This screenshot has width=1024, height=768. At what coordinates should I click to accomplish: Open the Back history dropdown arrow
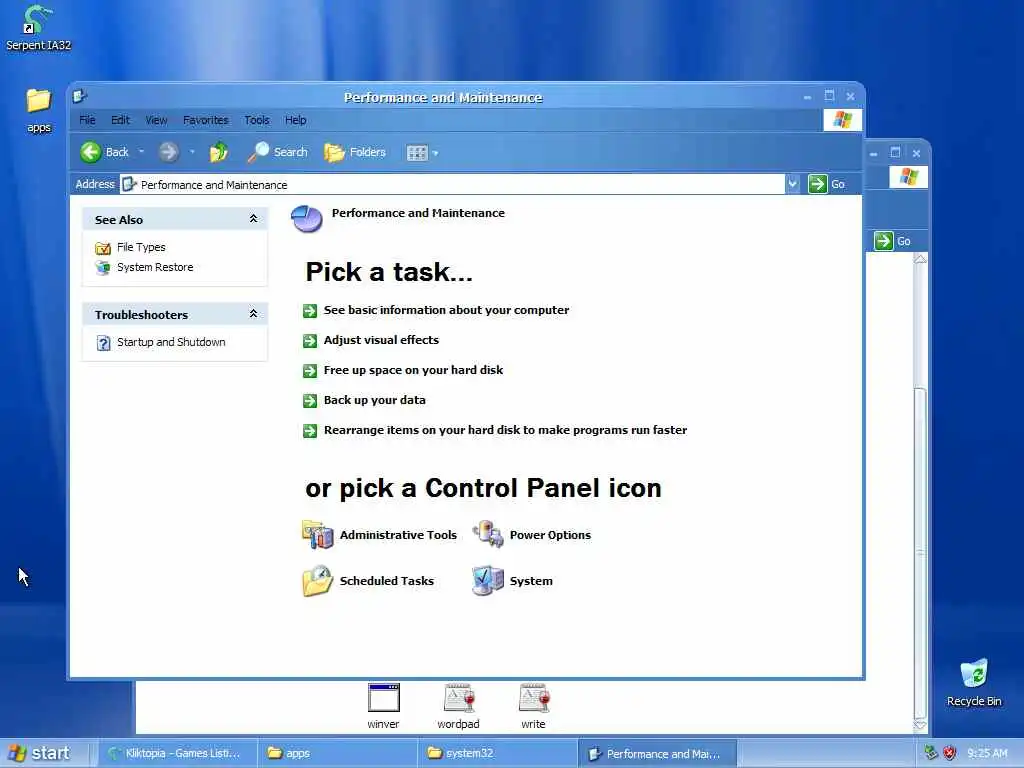point(141,152)
